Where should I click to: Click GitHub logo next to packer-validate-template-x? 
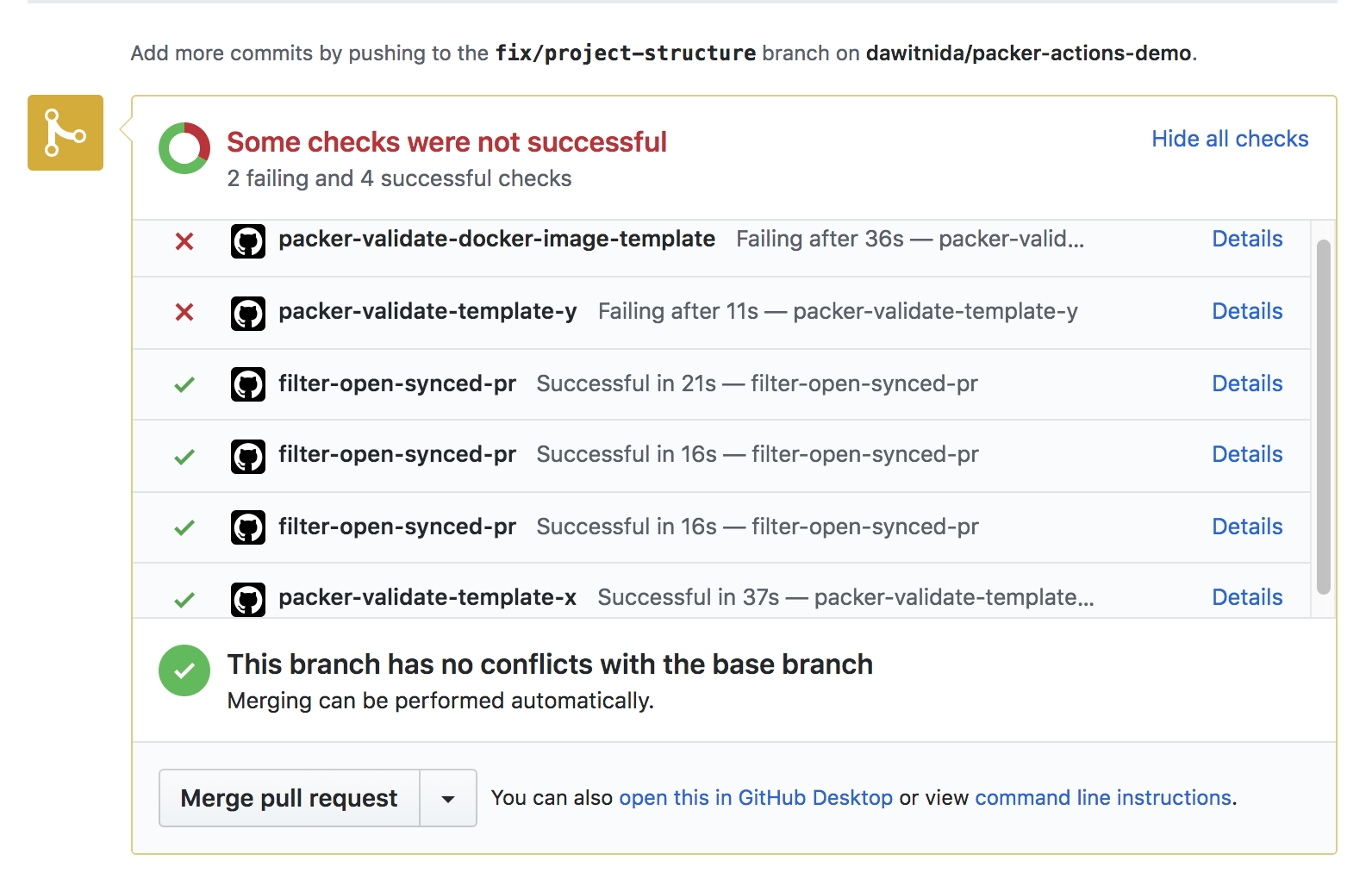(x=248, y=599)
